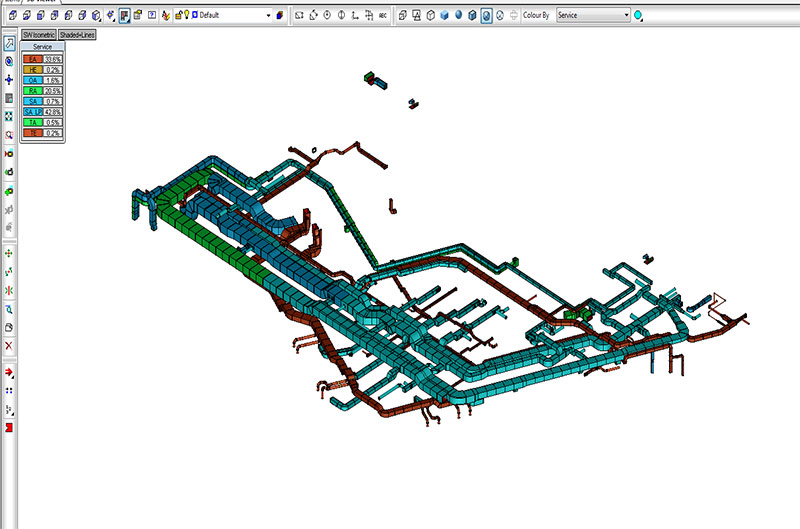The height and width of the screenshot is (529, 800).
Task: Select the blue sphere shading icon
Action: pyautogui.click(x=458, y=15)
